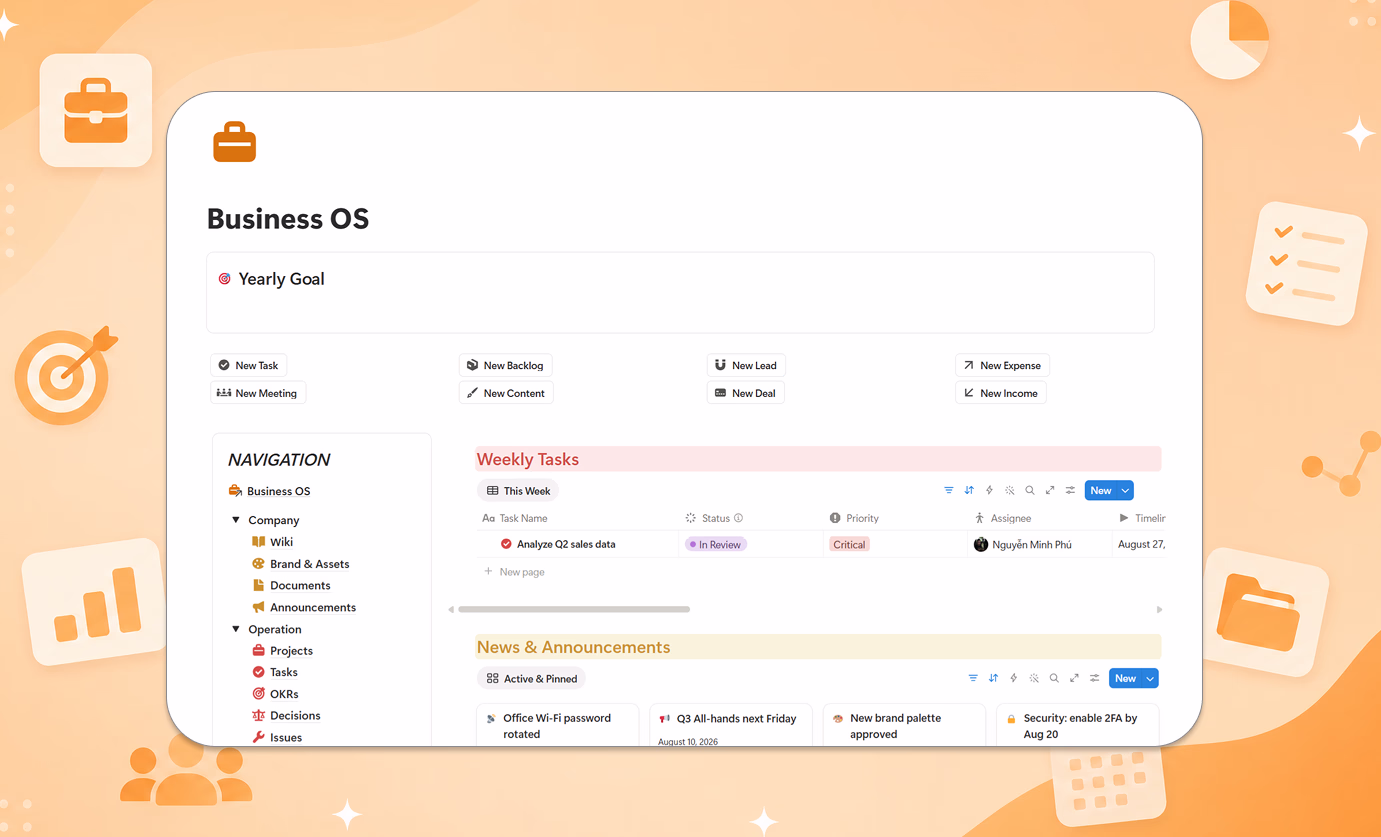Click the New Meeting button
Image resolution: width=1381 pixels, height=837 pixels.
coord(258,393)
